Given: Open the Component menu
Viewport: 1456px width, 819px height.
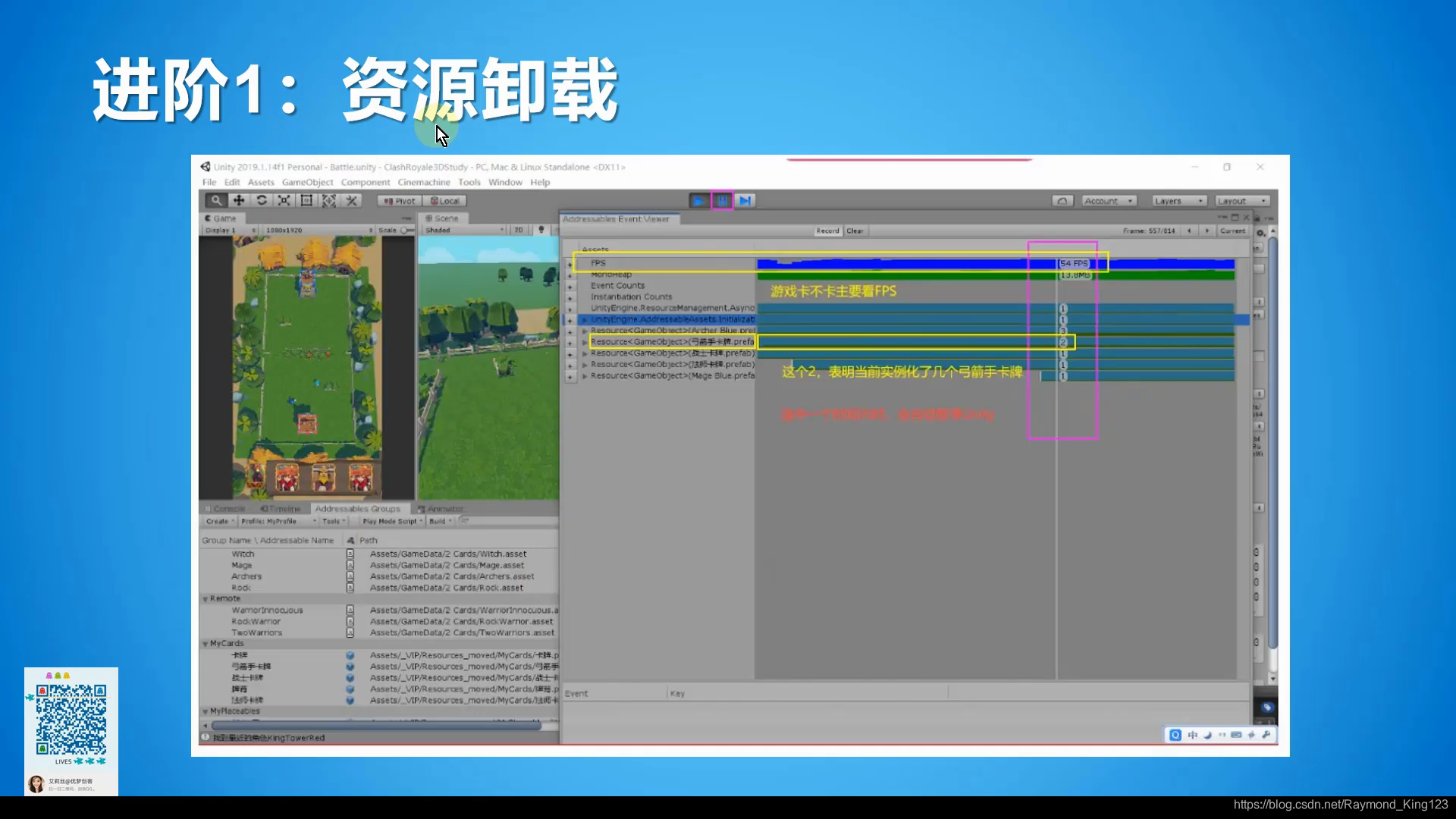Looking at the screenshot, I should click(366, 182).
